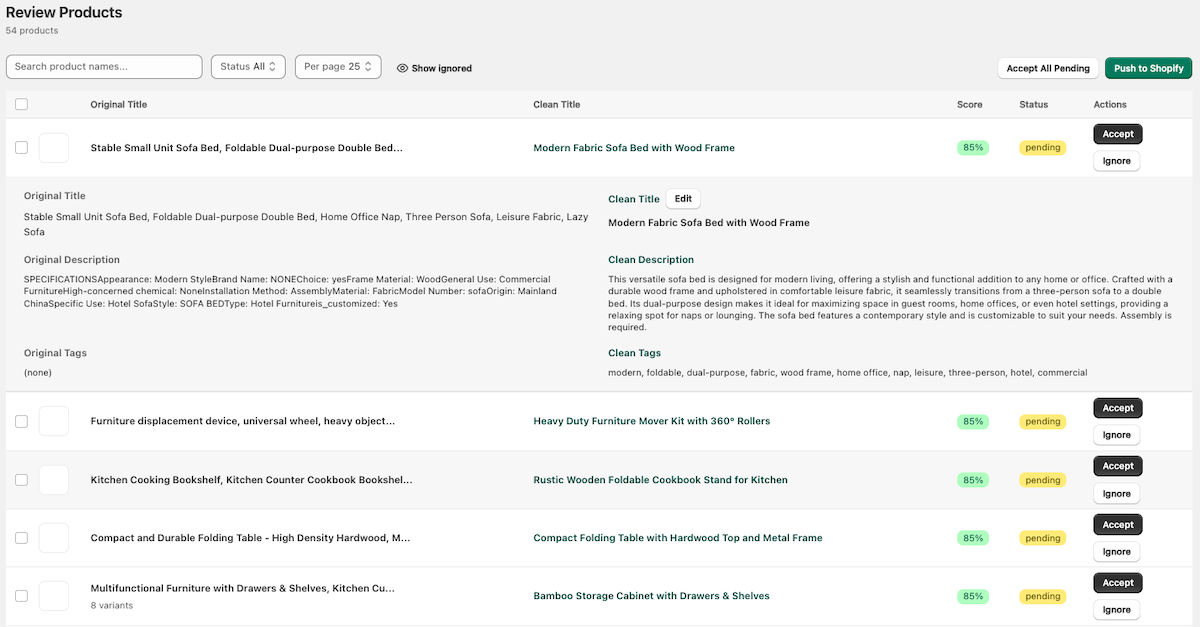Accept the Heavy Duty Furniture Mover Kit
Image resolution: width=1200 pixels, height=627 pixels.
[x=1118, y=408]
